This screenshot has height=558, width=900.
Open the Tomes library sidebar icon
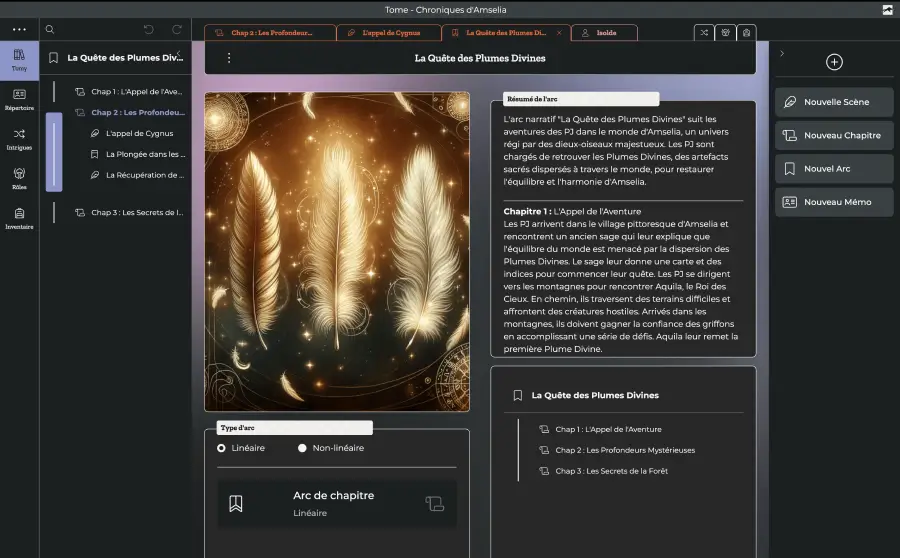coord(19,60)
